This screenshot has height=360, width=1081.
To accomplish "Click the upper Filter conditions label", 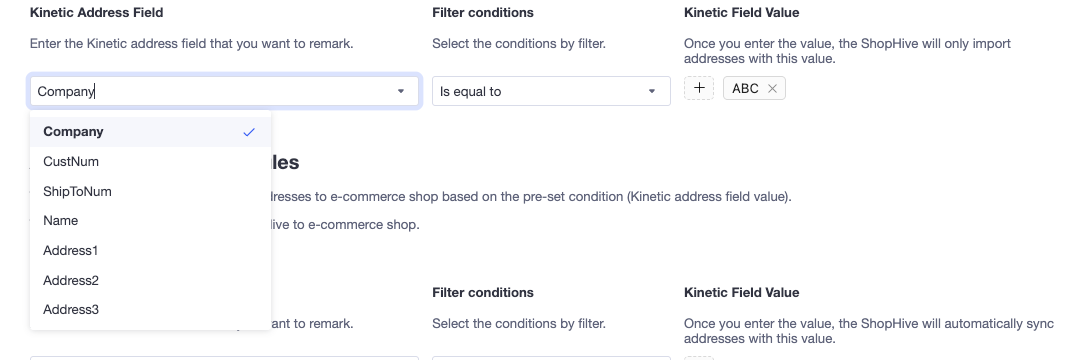I will click(x=483, y=12).
